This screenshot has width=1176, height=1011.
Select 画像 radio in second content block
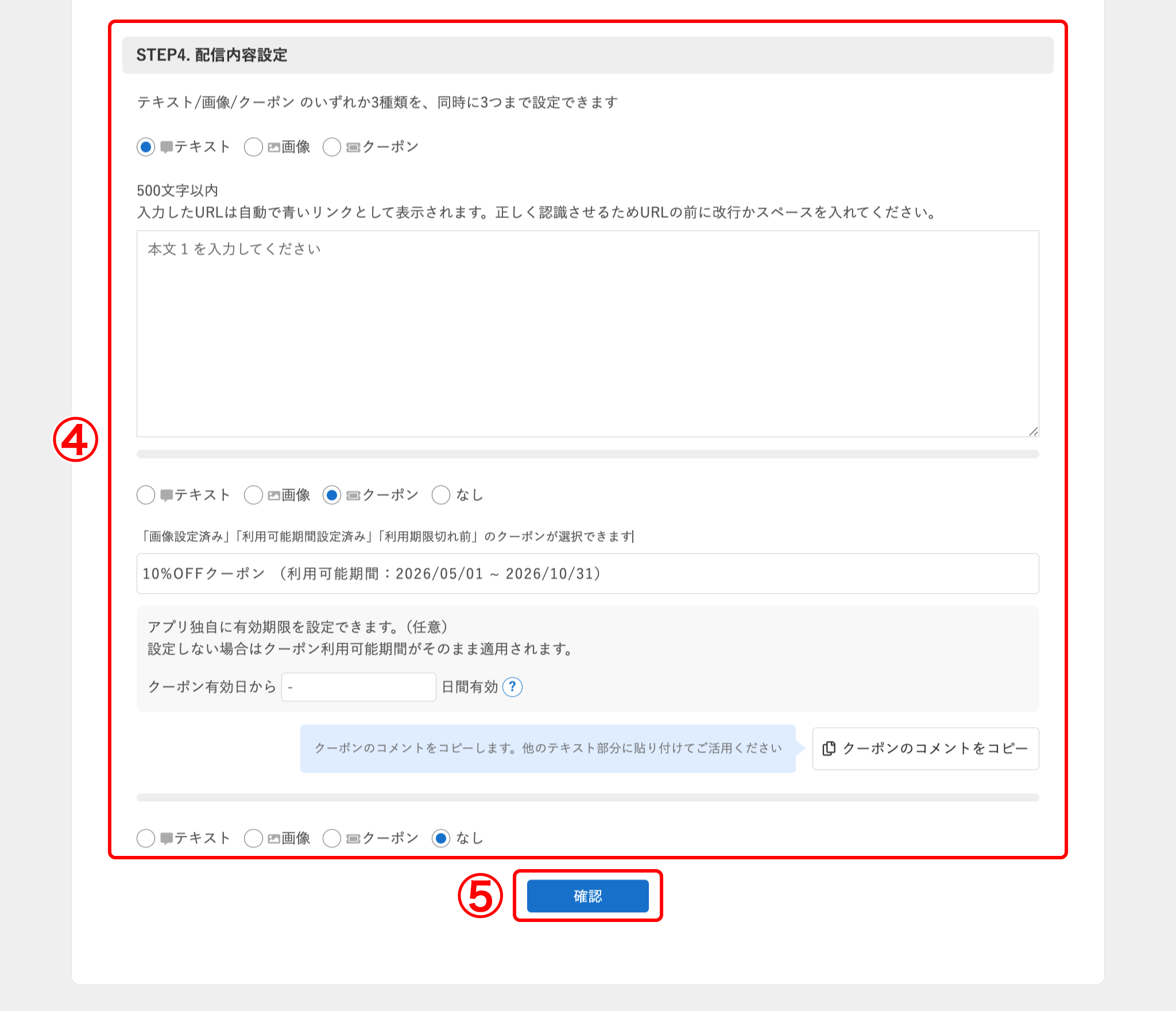[253, 495]
